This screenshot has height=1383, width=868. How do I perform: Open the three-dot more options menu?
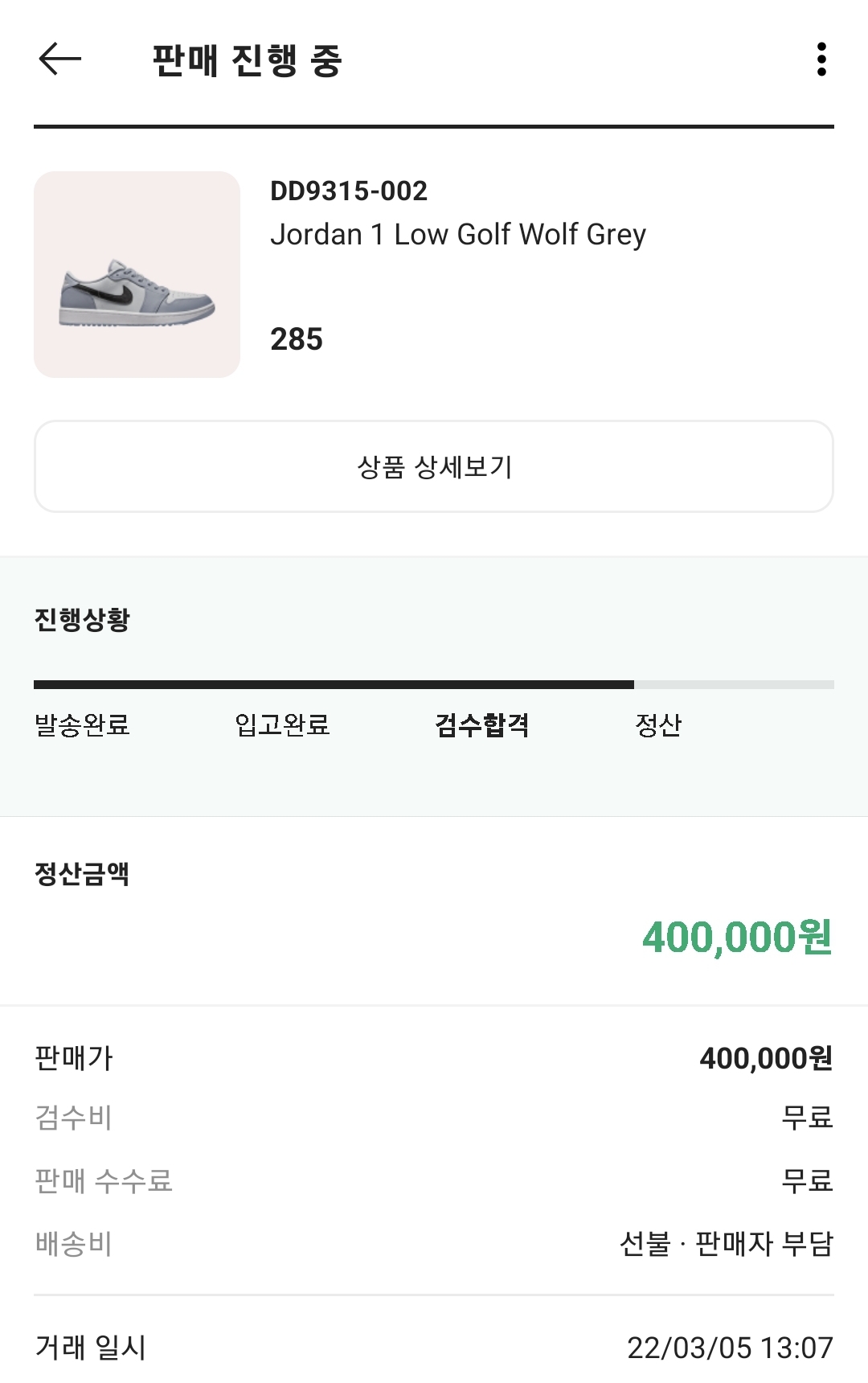[x=821, y=60]
